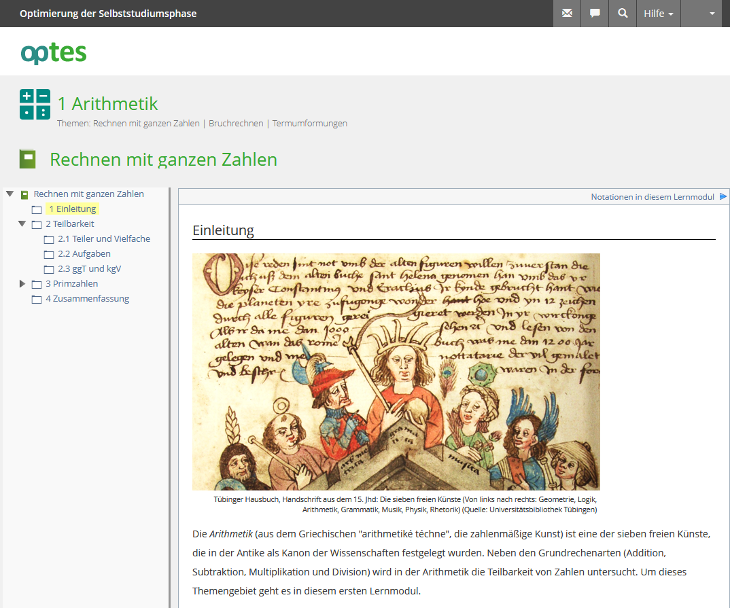Image resolution: width=730 pixels, height=608 pixels.
Task: Click the search magnifier icon
Action: pos(623,14)
